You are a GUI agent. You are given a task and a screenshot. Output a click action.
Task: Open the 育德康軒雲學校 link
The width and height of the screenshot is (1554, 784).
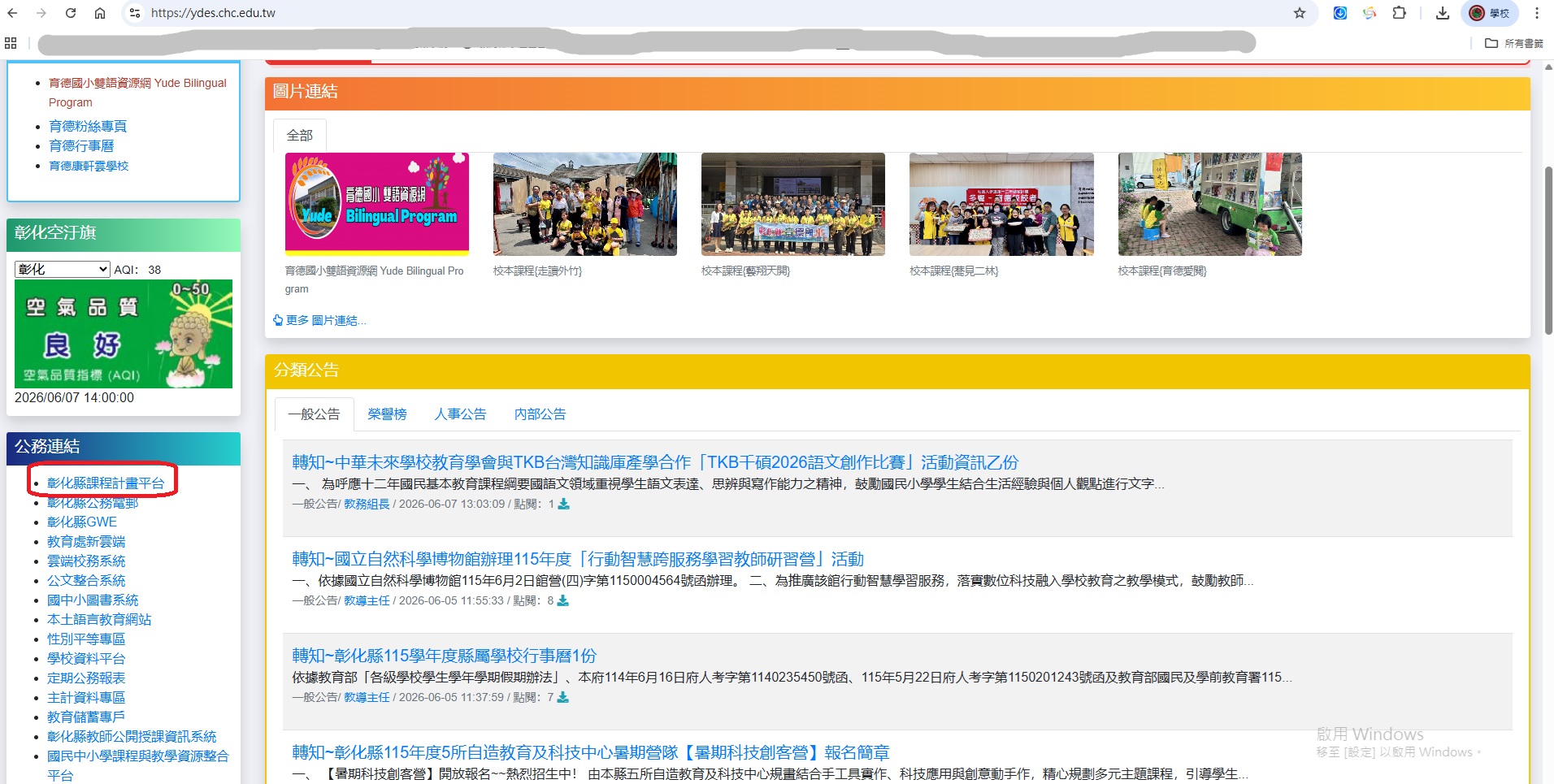89,166
